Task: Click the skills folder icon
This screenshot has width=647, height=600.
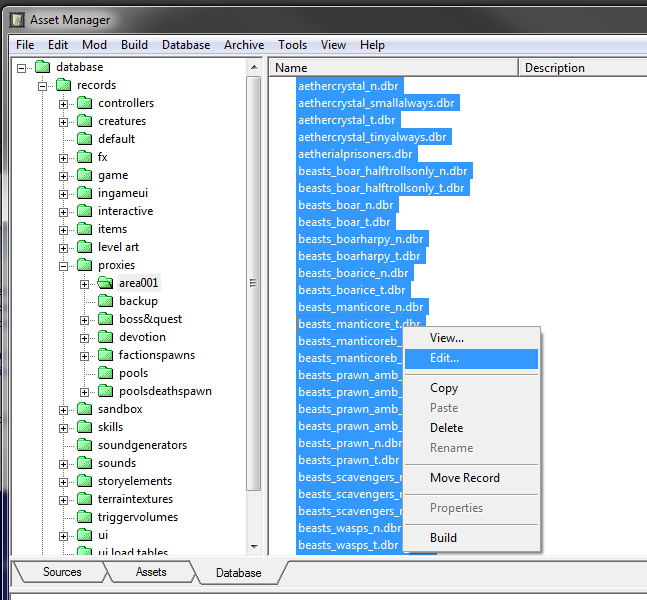Action: click(84, 427)
